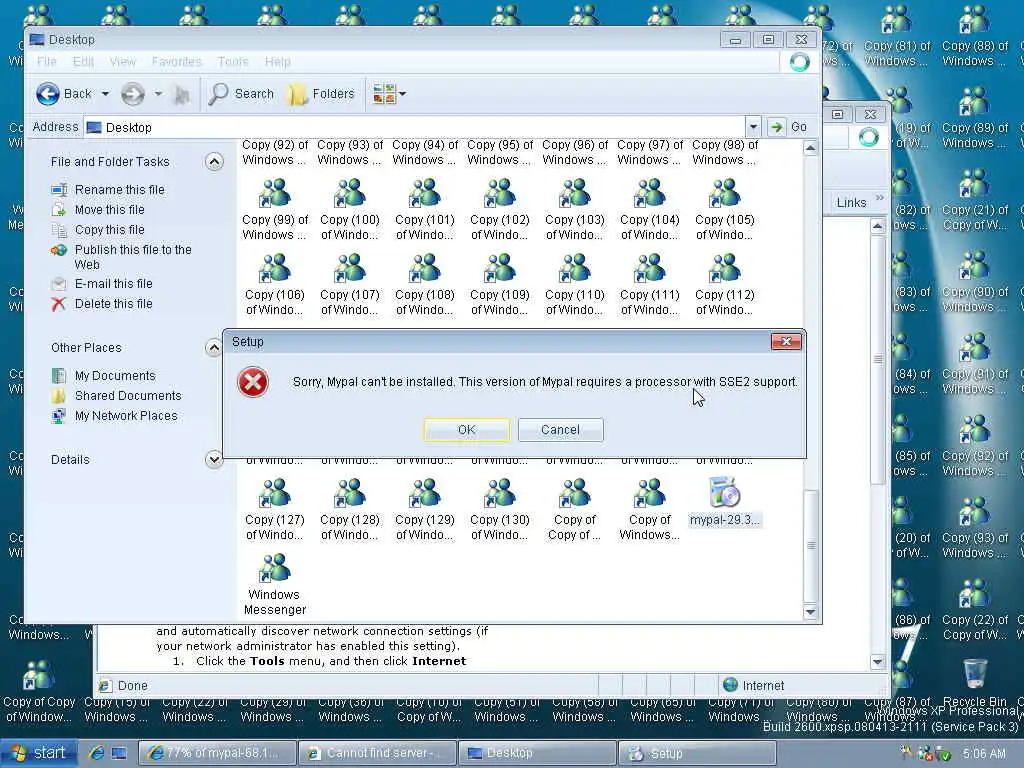
Task: Open the Edit menu
Action: point(83,61)
